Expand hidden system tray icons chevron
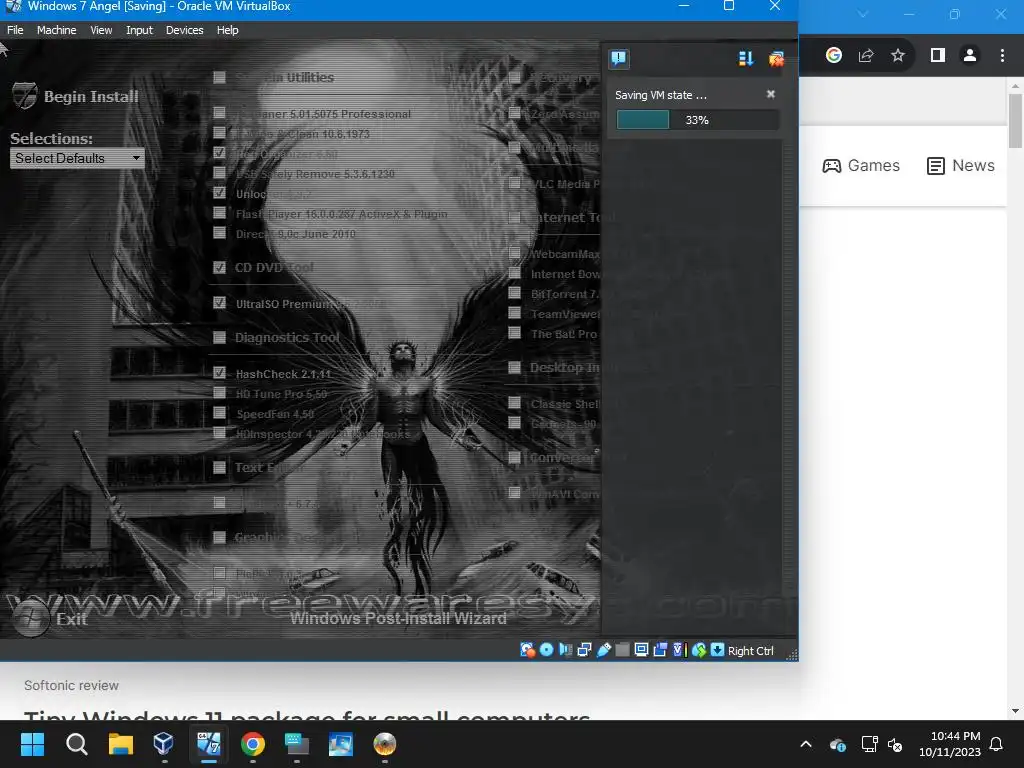This screenshot has width=1024, height=768. point(806,744)
